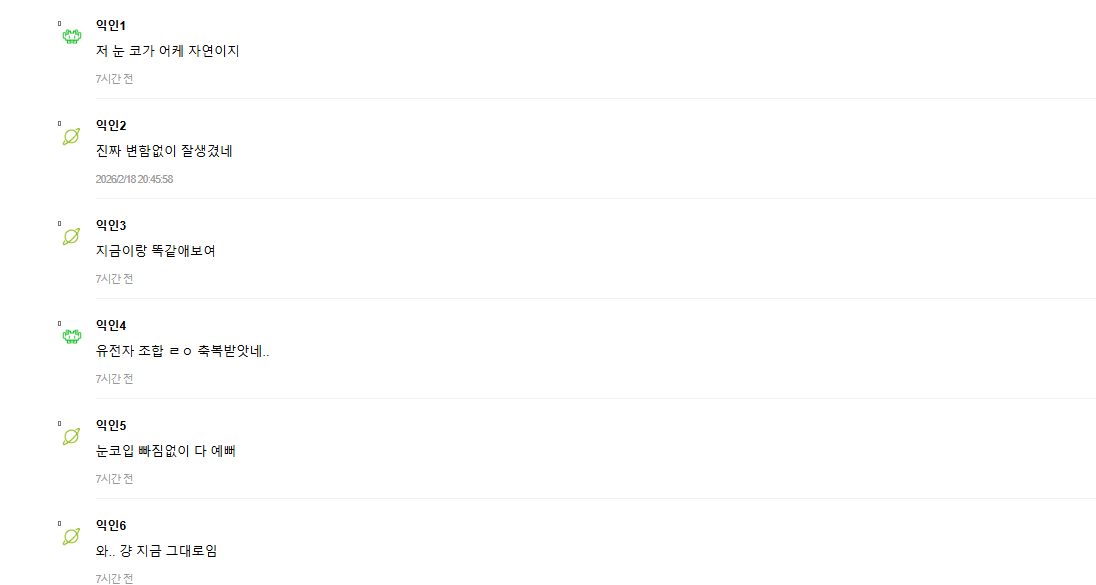
Task: Click the planet avatar icon beside 익인2
Action: pyautogui.click(x=71, y=136)
